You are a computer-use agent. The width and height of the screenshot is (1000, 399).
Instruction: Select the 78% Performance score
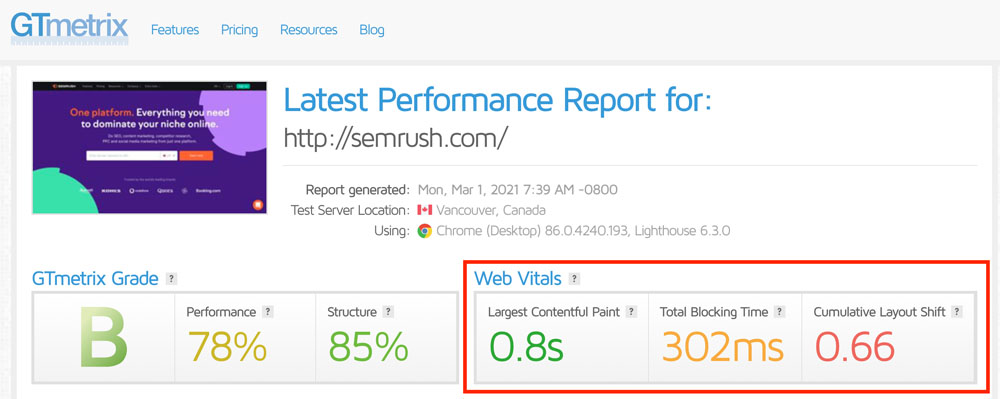[227, 347]
